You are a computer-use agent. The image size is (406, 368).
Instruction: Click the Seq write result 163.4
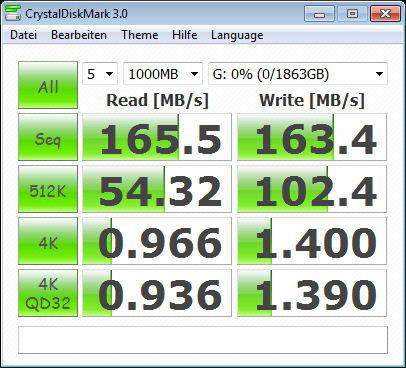click(312, 137)
